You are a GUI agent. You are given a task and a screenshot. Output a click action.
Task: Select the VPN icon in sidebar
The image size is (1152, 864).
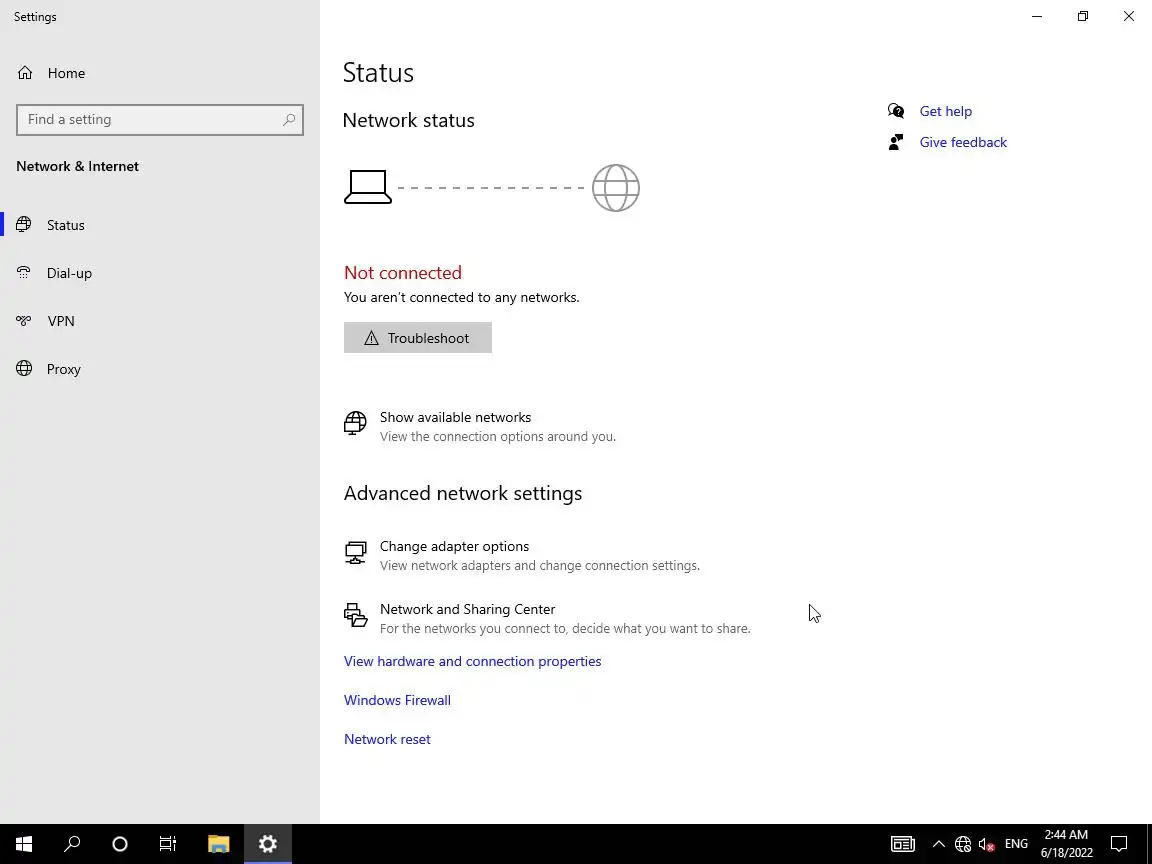pos(24,321)
